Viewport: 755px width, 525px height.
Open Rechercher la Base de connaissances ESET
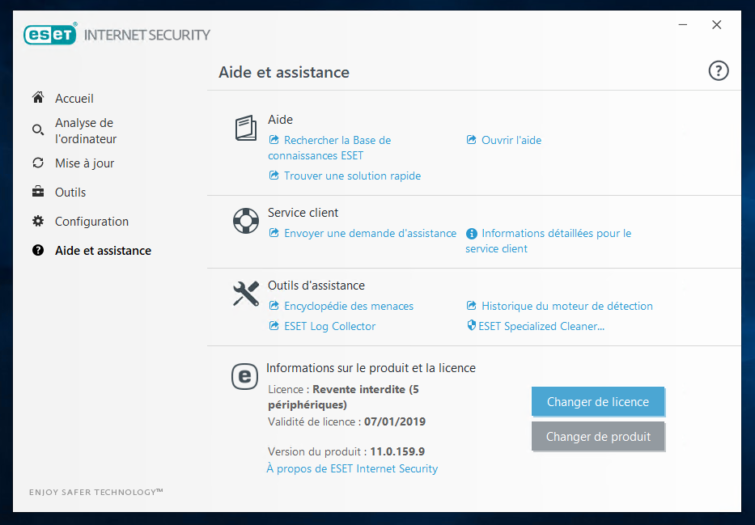coord(329,148)
